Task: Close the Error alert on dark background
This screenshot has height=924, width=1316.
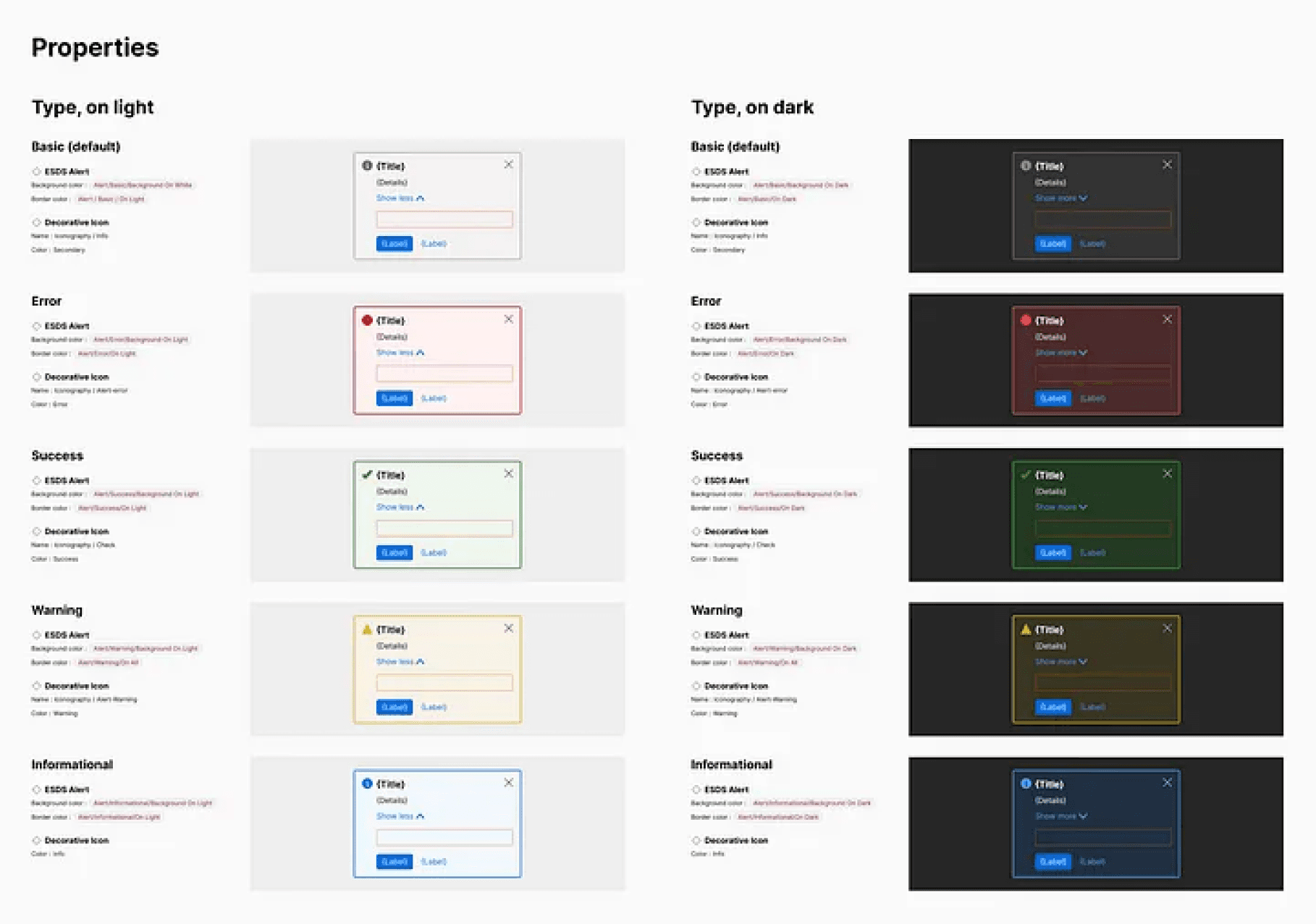Action: point(1167,319)
